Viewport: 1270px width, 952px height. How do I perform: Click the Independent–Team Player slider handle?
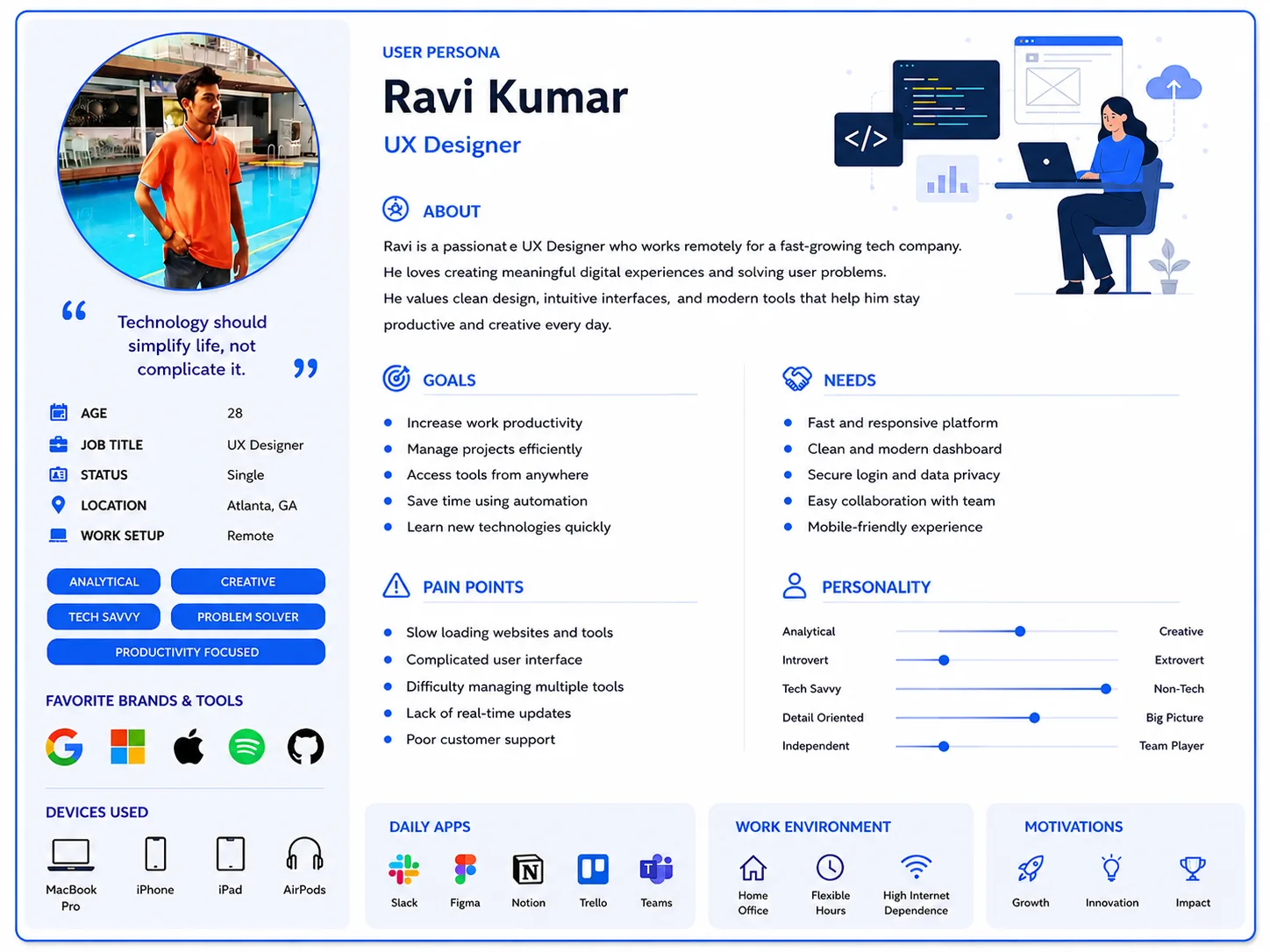point(944,747)
